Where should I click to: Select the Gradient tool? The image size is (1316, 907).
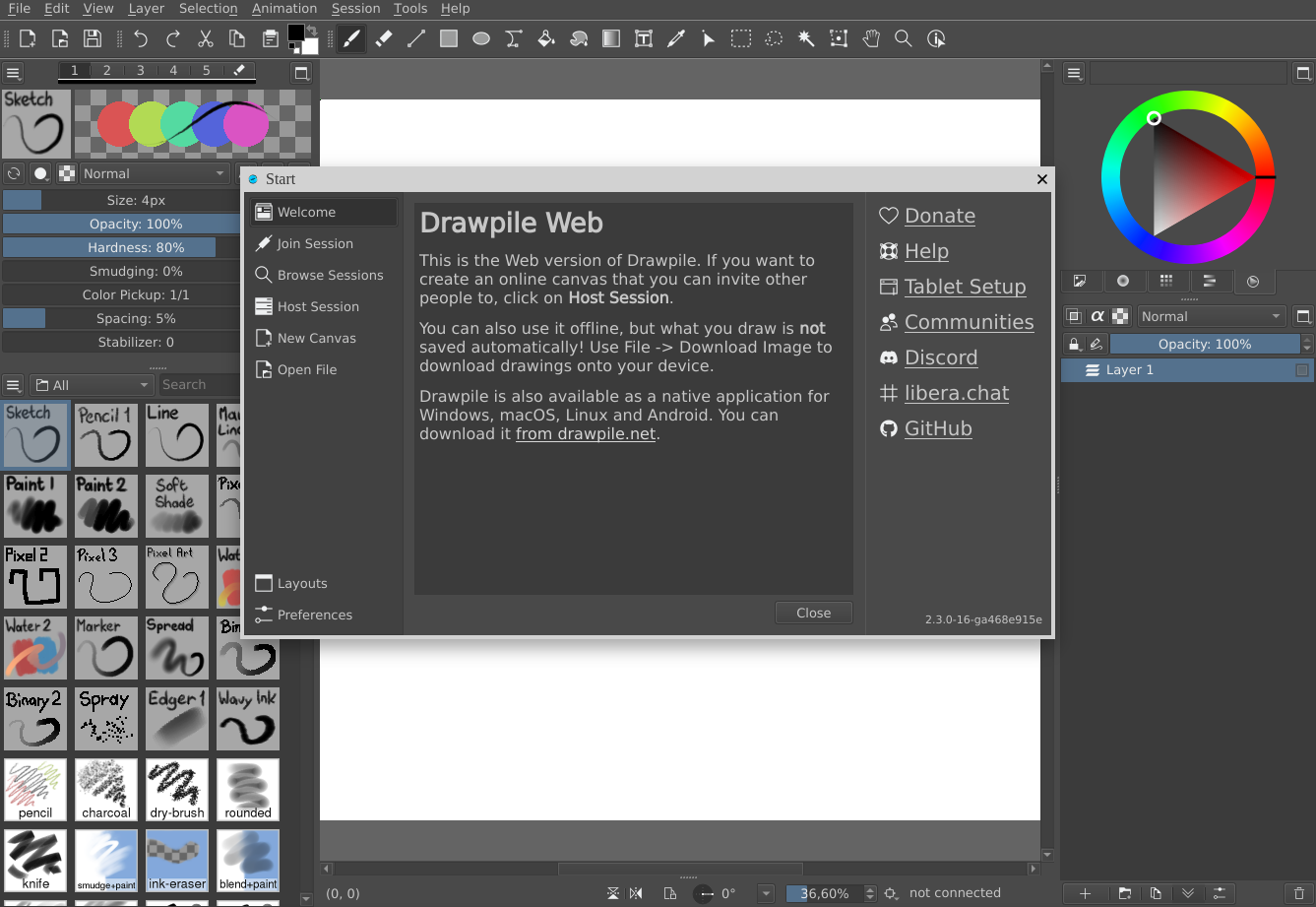[x=611, y=38]
